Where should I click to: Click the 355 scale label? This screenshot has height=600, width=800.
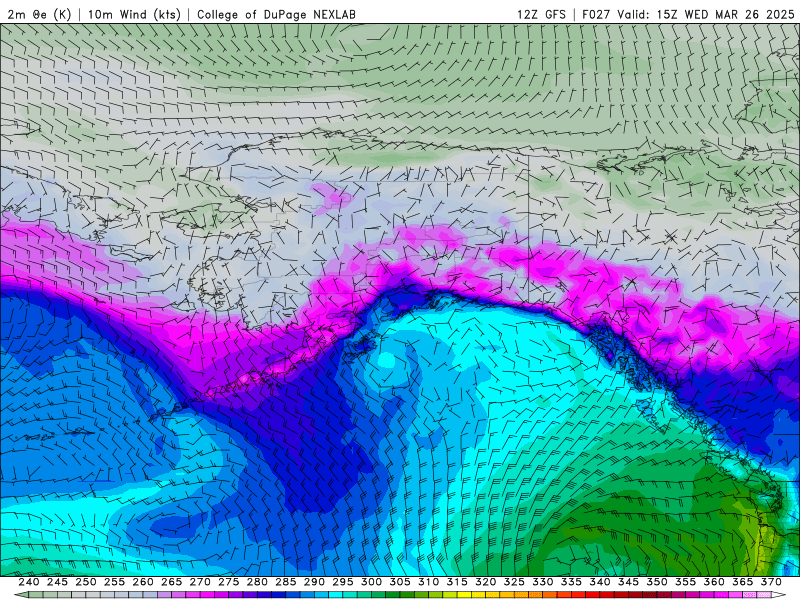tap(686, 582)
